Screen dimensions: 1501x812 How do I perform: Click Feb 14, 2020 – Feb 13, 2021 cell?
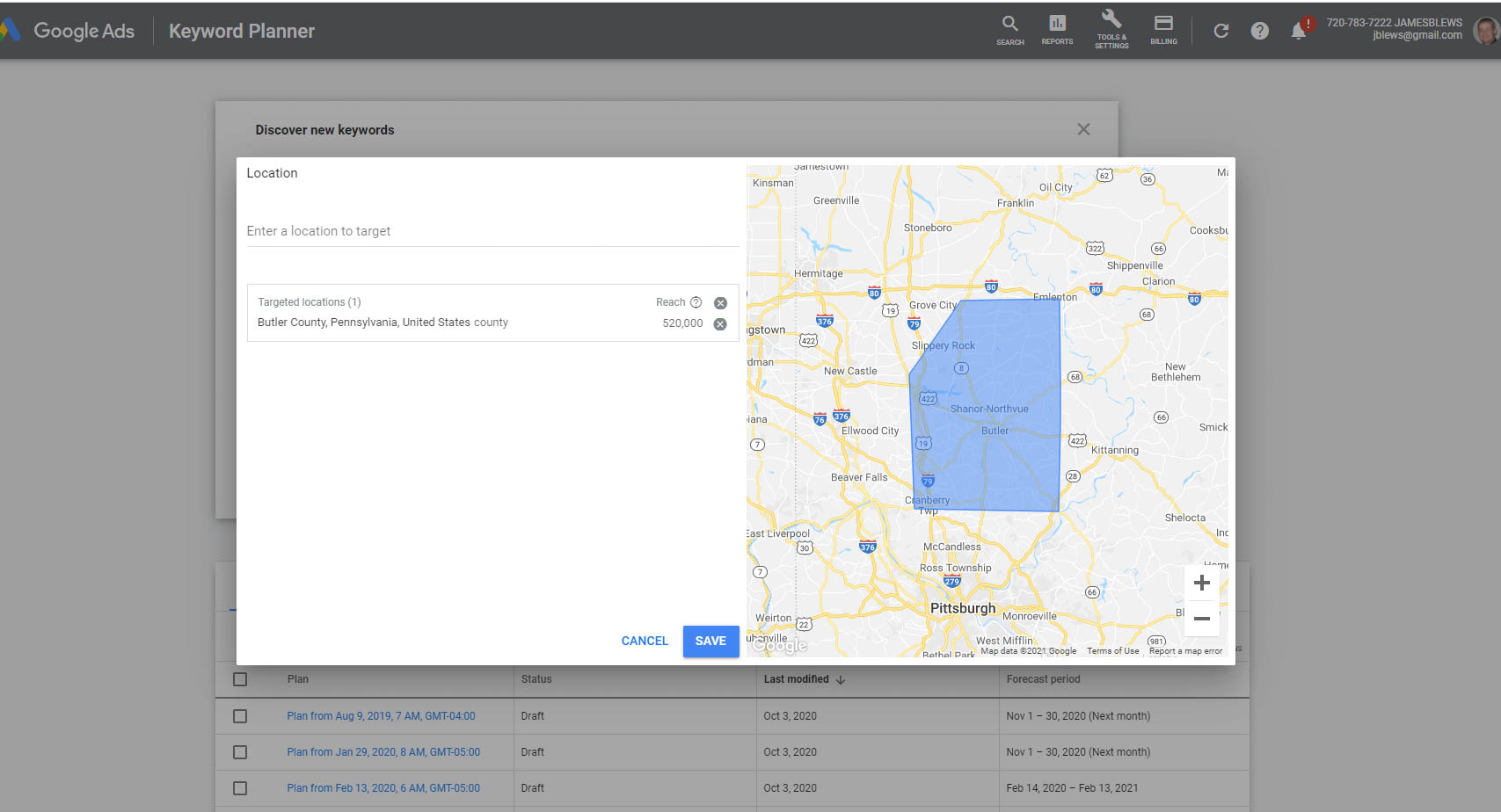(1072, 788)
